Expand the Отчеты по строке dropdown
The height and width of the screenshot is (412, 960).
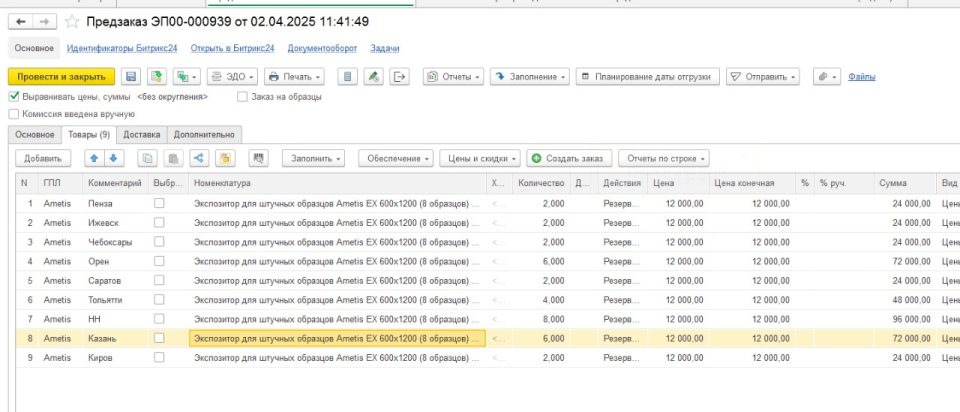point(664,158)
